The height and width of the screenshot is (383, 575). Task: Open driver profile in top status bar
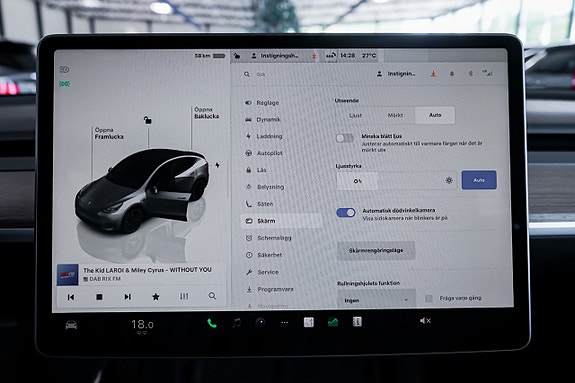point(275,56)
